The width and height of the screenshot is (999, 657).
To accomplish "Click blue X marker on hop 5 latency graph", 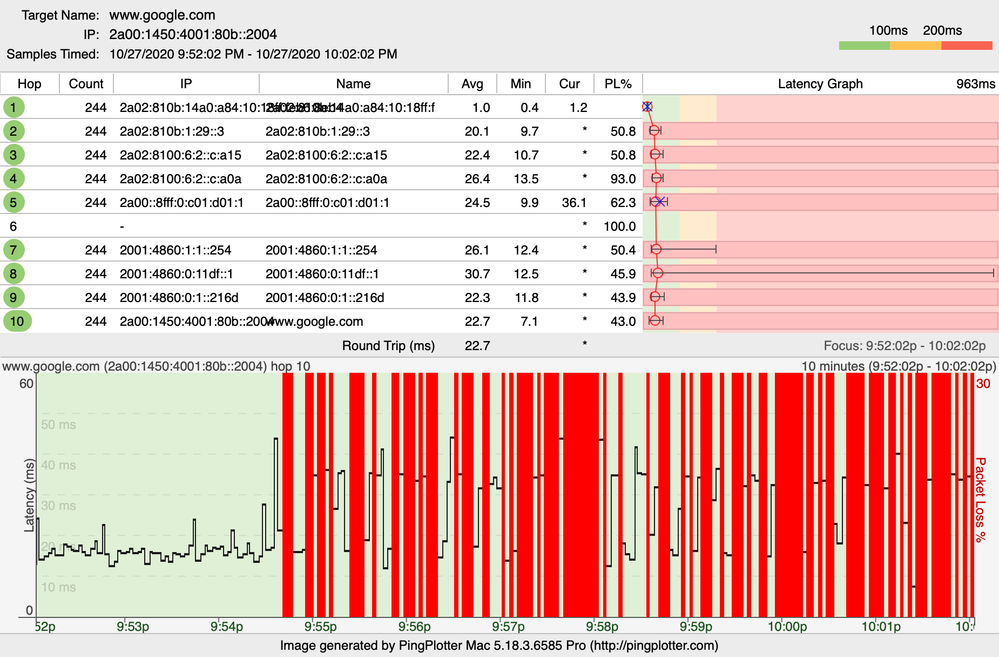I will coord(660,201).
